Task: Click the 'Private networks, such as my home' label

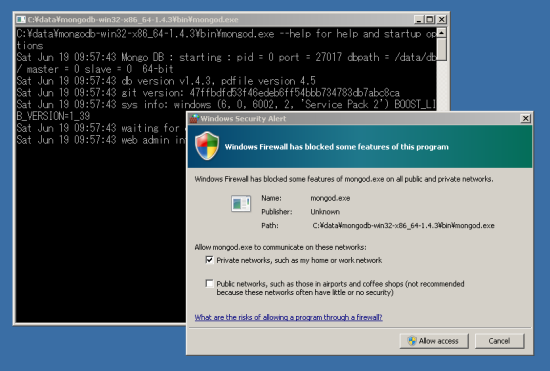Action: coord(299,260)
